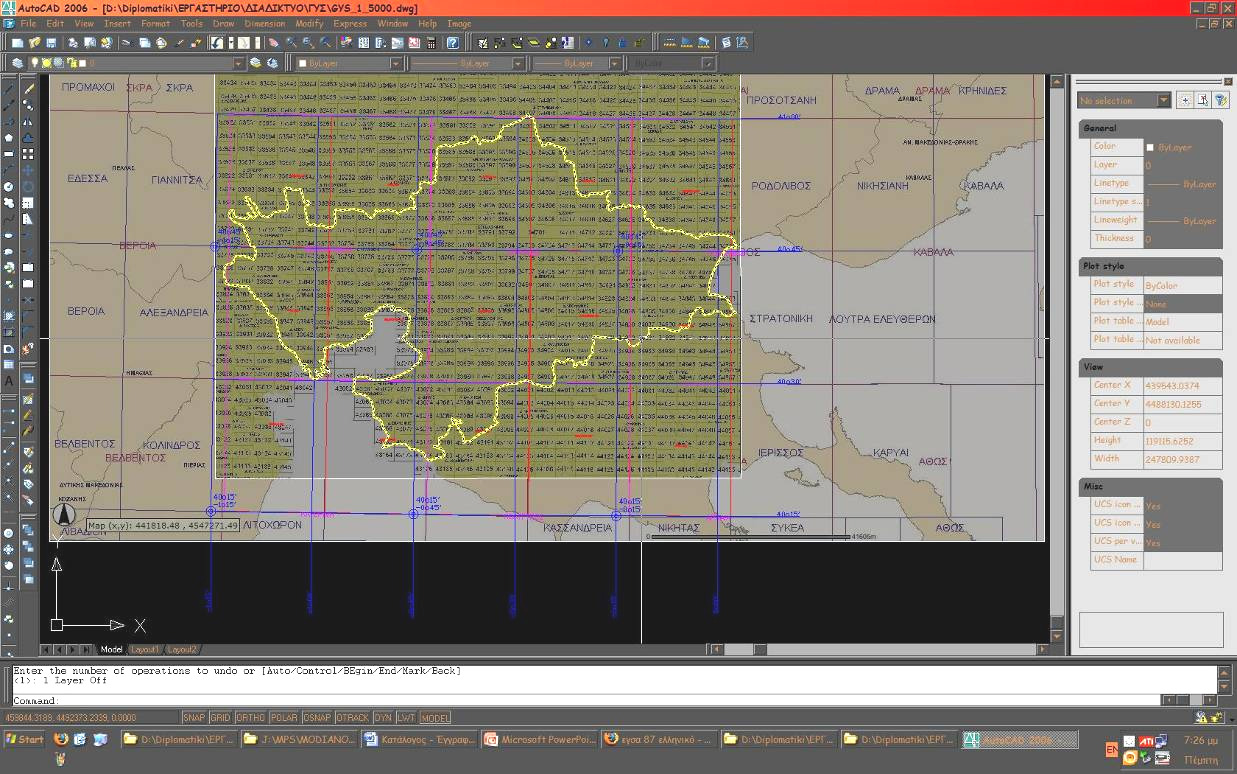Screen dimensions: 1237x774
Task: Click the Thickness value in Properties panel
Action: click(1182, 239)
